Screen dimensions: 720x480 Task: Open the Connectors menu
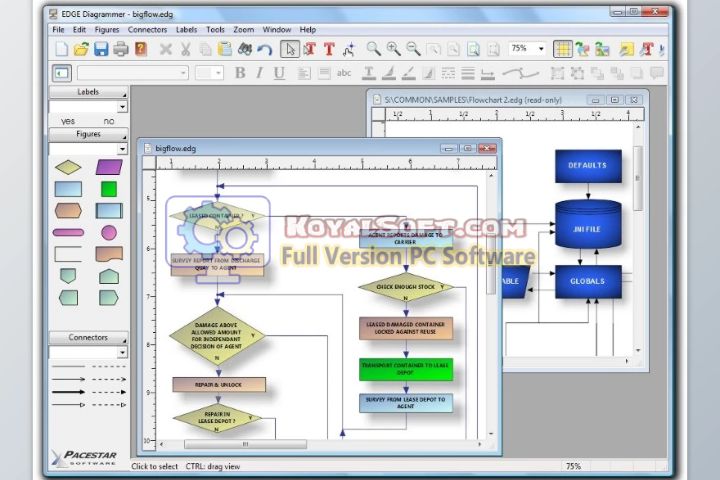click(x=147, y=29)
